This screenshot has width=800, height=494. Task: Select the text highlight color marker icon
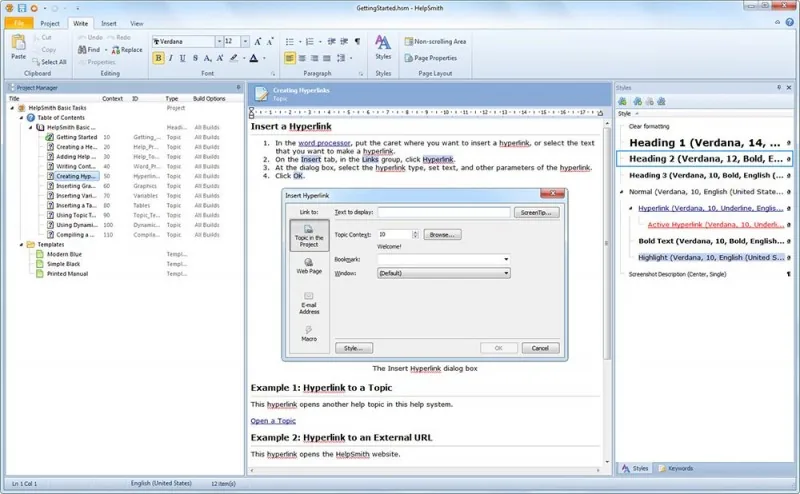[x=234, y=58]
